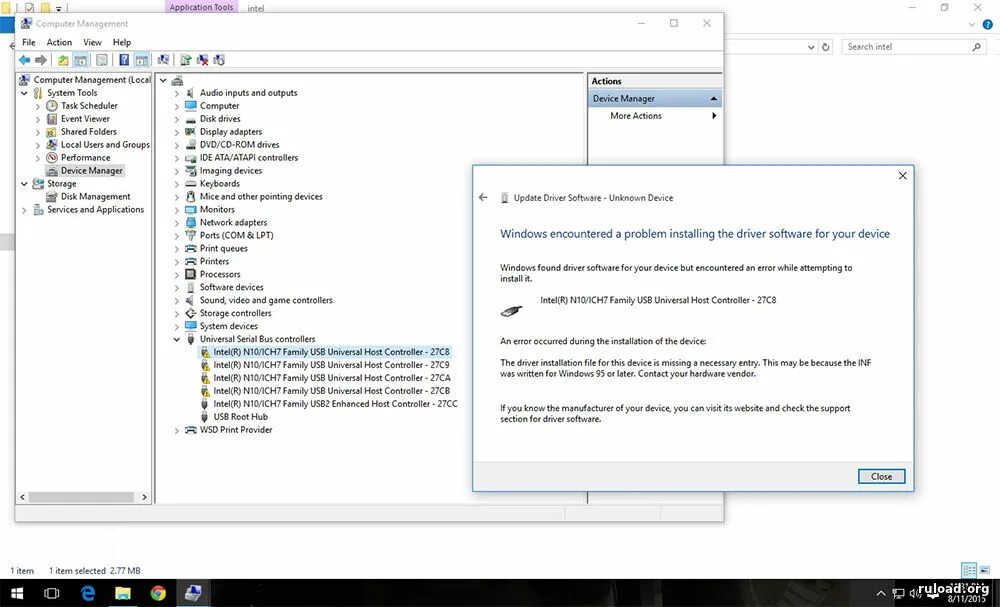Select Shared Folders in the tree
The width and height of the screenshot is (1000, 607).
[x=89, y=131]
